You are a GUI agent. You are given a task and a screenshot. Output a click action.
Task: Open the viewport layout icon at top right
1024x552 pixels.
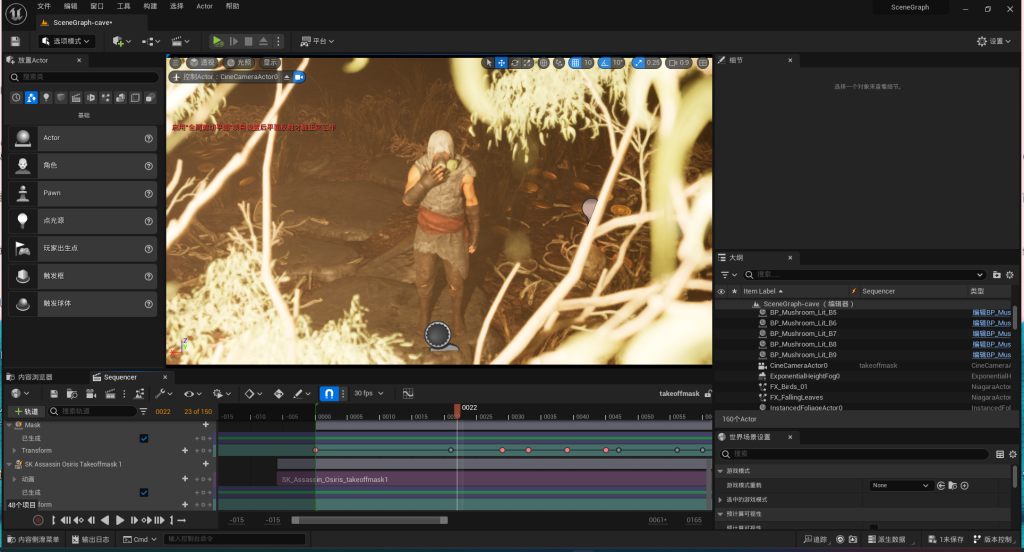tap(703, 63)
